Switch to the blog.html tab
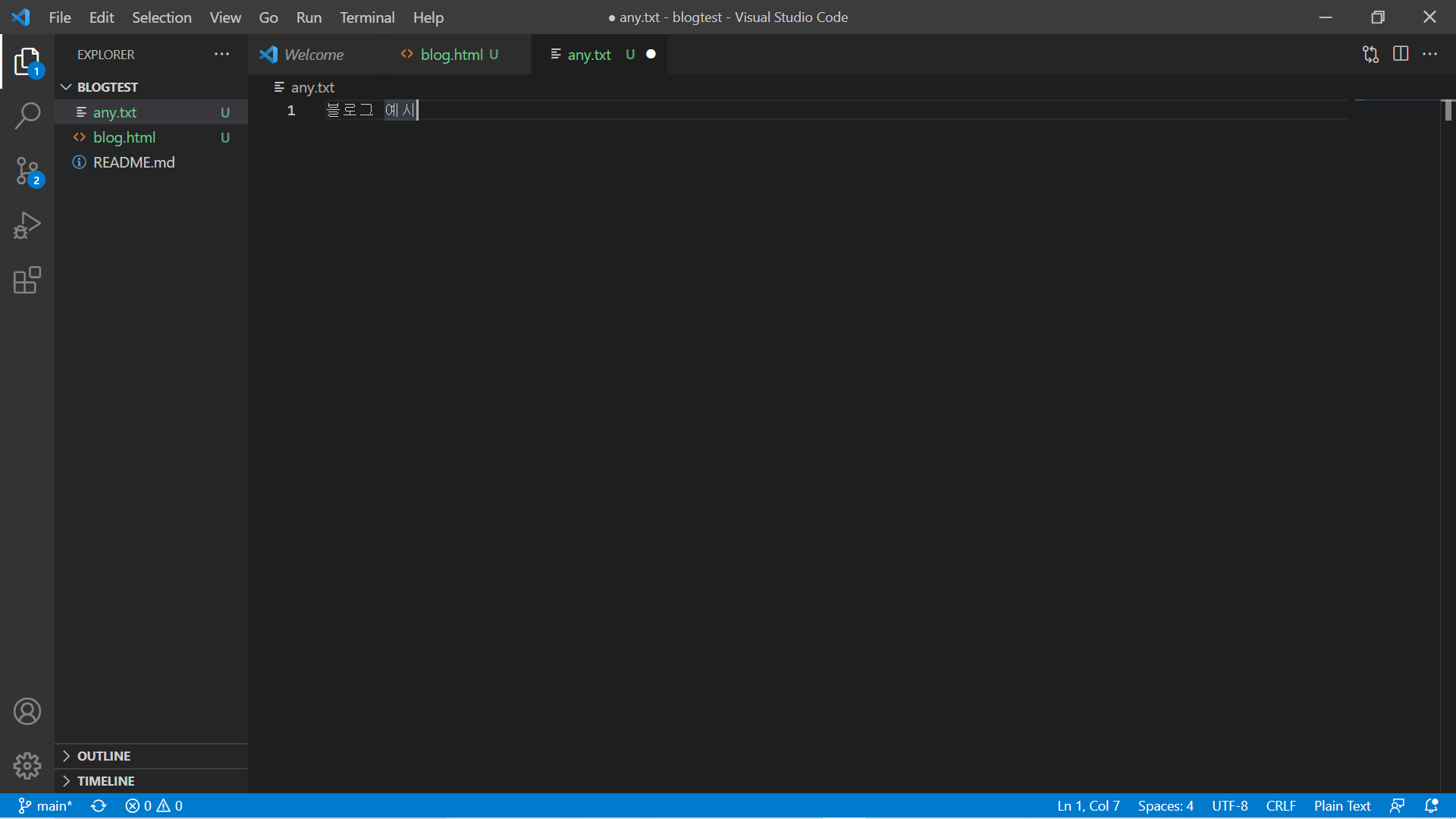 [x=451, y=55]
